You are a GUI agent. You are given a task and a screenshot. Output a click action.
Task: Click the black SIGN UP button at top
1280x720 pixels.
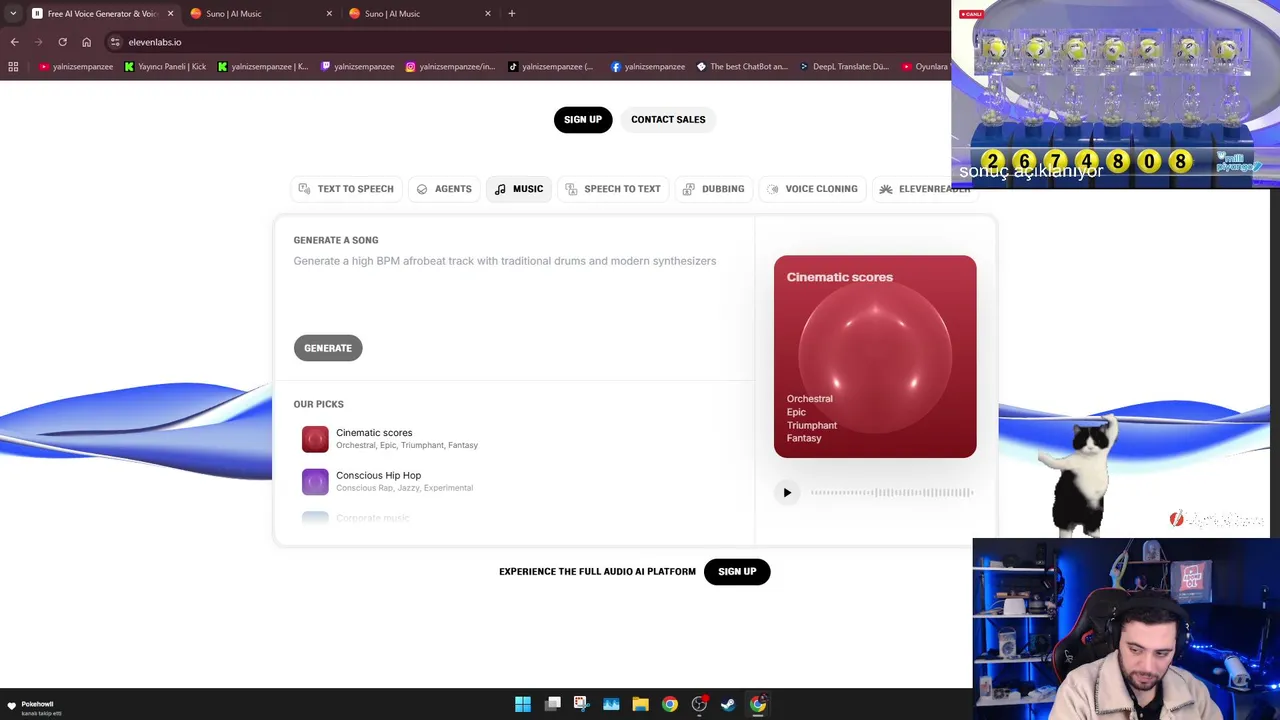tap(582, 119)
